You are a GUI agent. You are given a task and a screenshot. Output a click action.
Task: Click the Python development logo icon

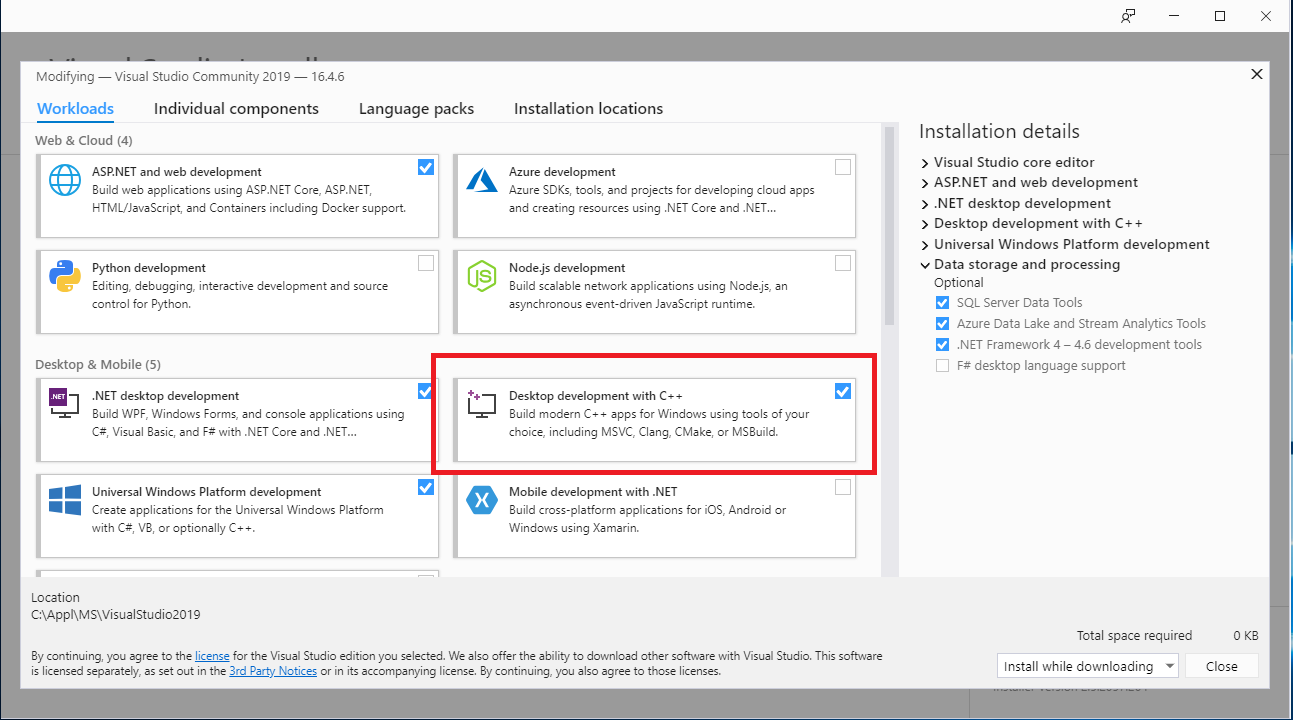click(x=65, y=276)
